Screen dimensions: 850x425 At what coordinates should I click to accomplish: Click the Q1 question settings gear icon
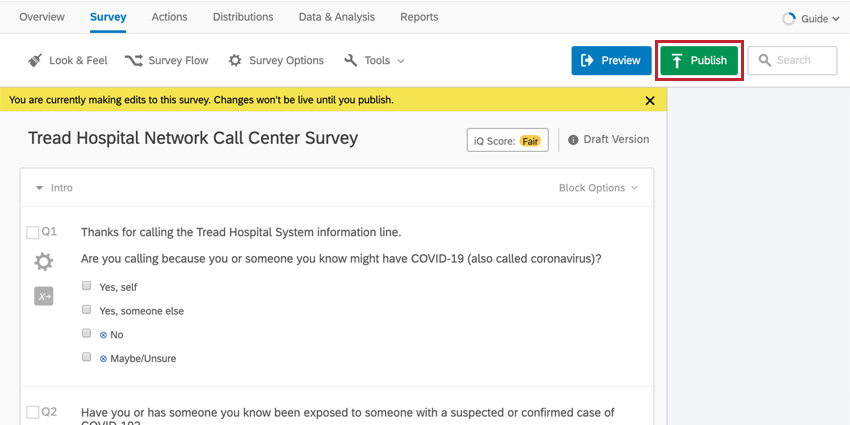[x=44, y=262]
